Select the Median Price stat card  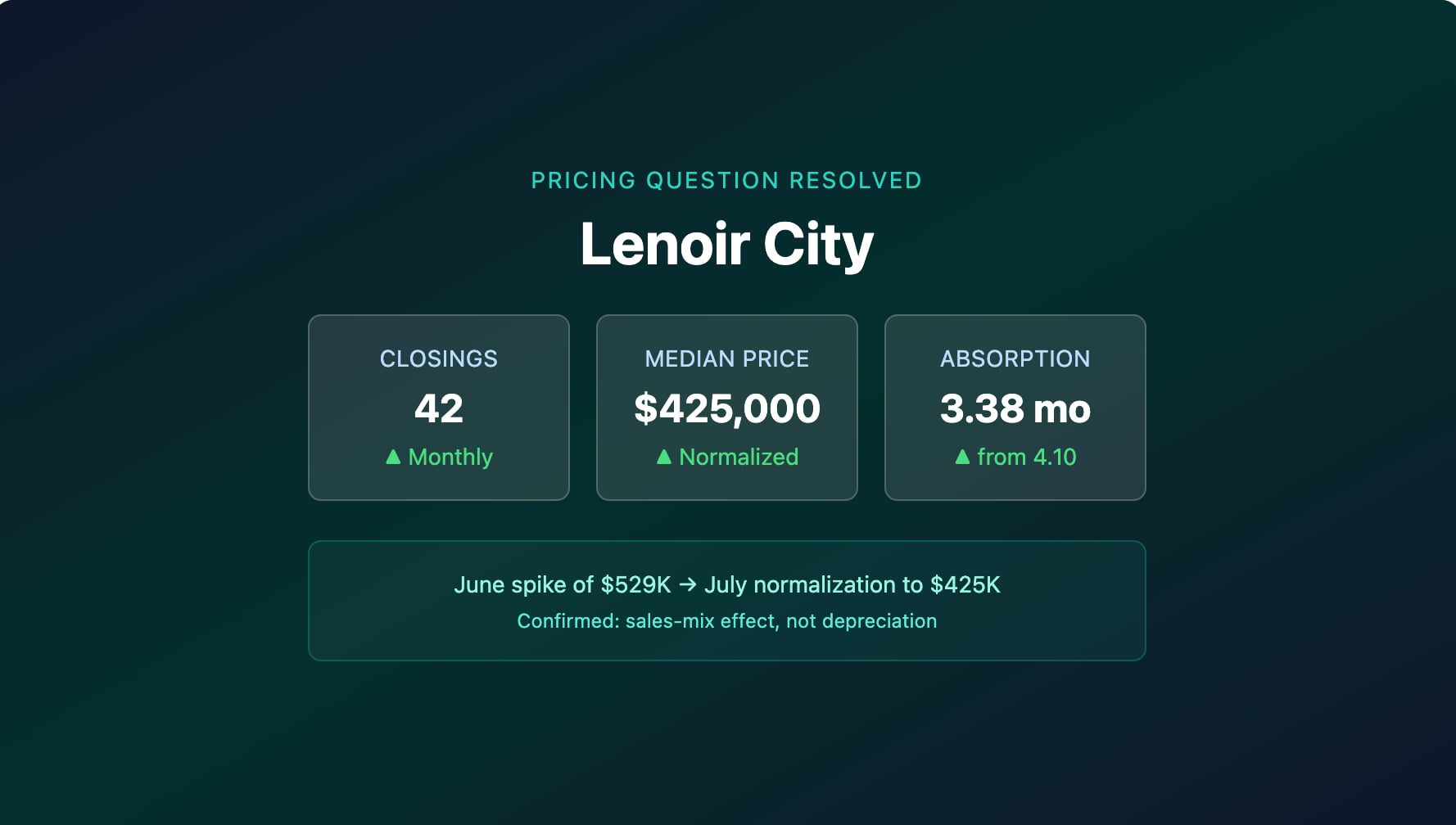727,408
